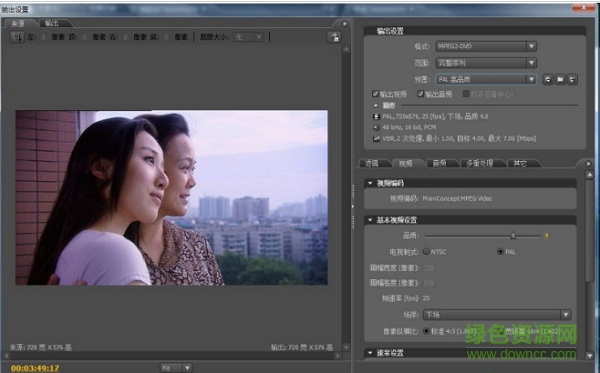Click the MainConcept MPEG Video codec text
The image size is (600, 373).
tap(457, 198)
